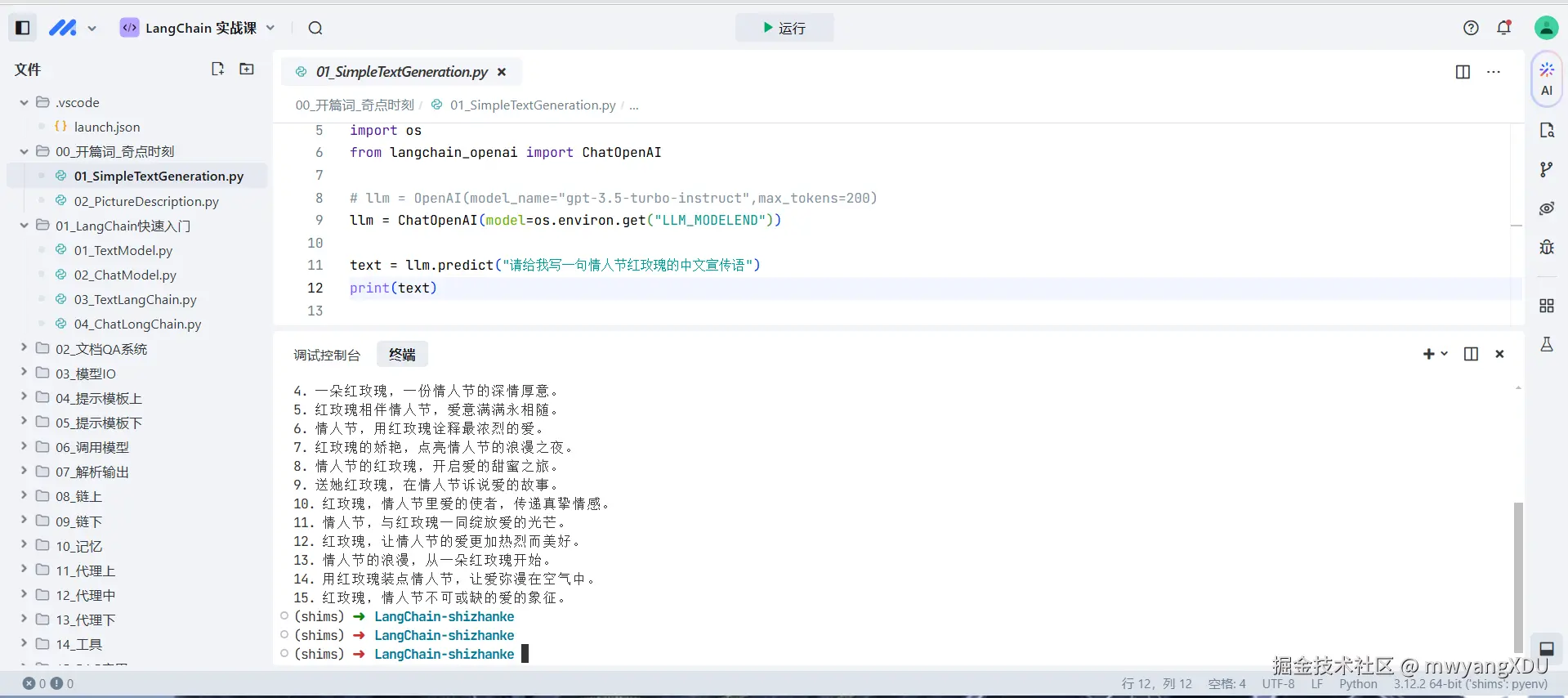Open the LangChain 实战课 project dropdown
1568x698 pixels.
pos(198,28)
